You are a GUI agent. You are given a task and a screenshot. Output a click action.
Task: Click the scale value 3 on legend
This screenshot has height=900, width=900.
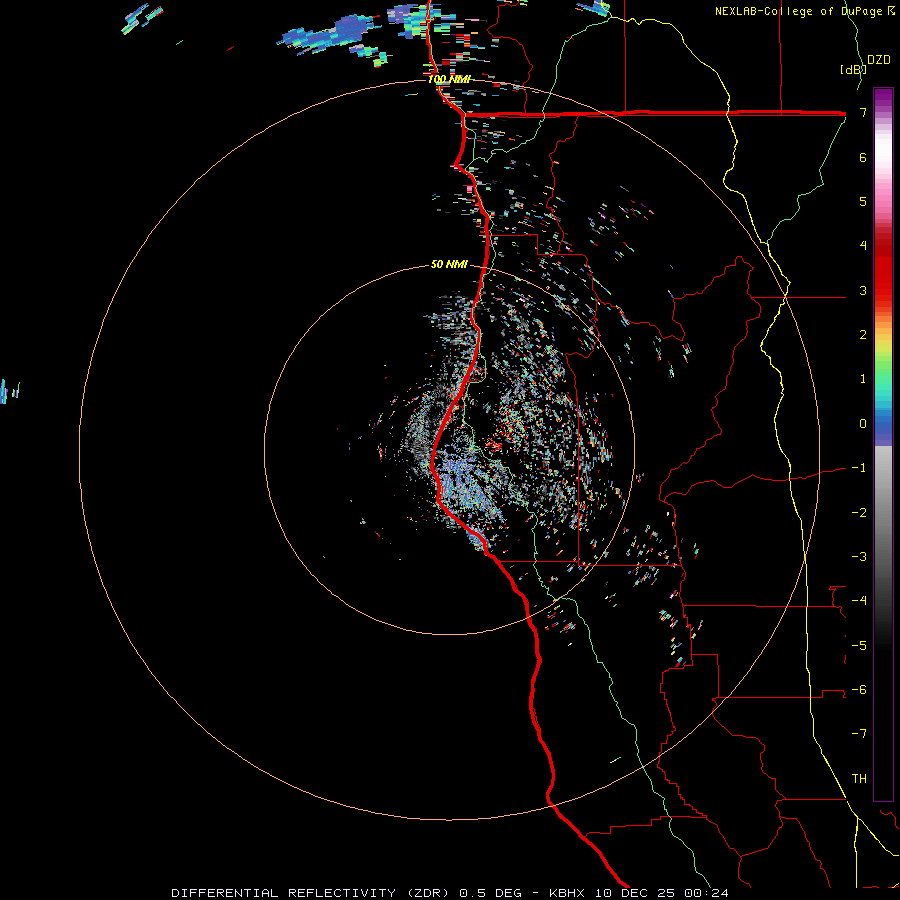point(863,291)
